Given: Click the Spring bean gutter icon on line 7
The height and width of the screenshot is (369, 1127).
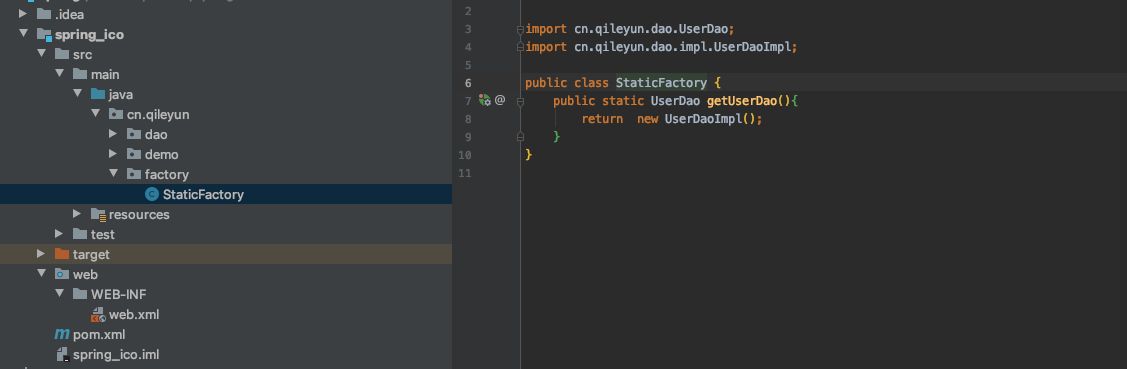Looking at the screenshot, I should pos(484,100).
